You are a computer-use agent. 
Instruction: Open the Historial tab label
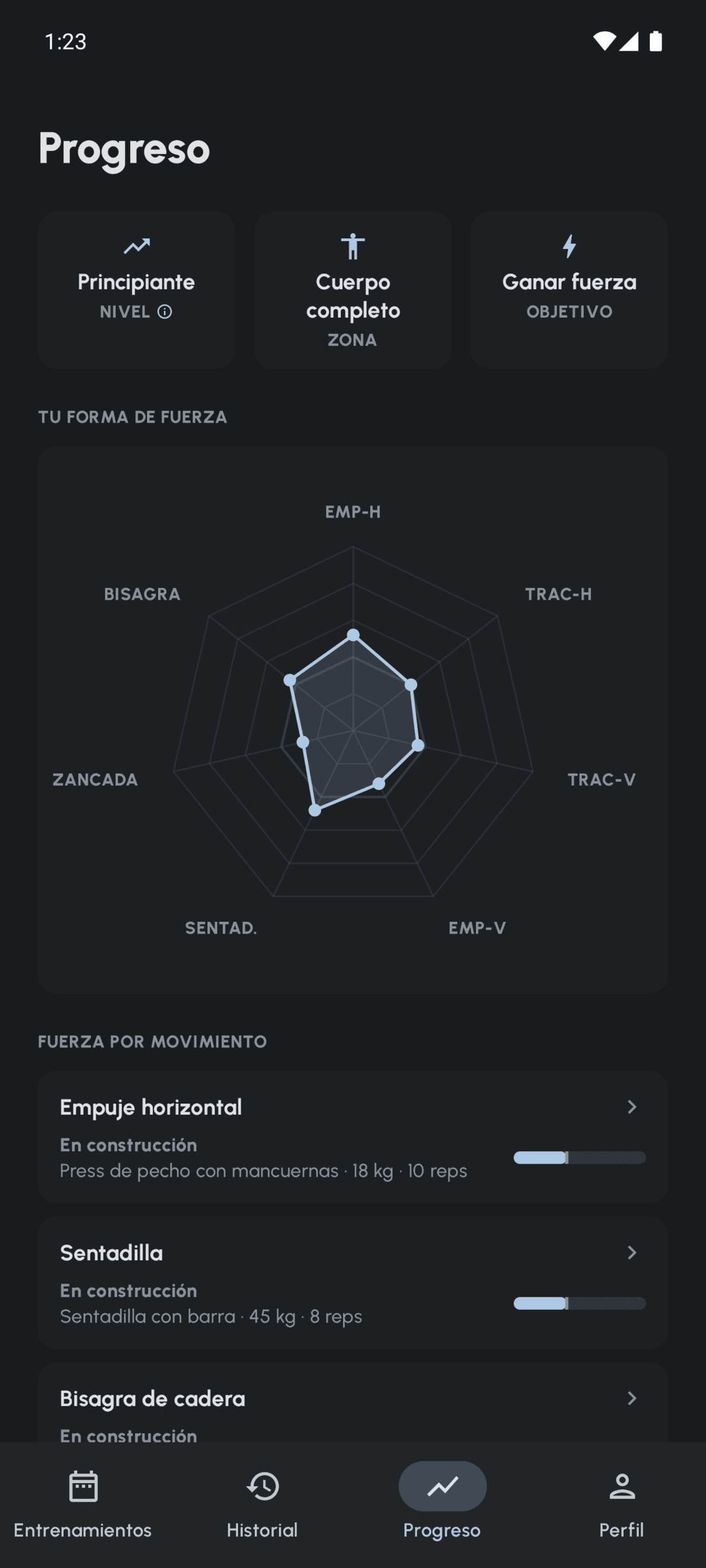[262, 1530]
